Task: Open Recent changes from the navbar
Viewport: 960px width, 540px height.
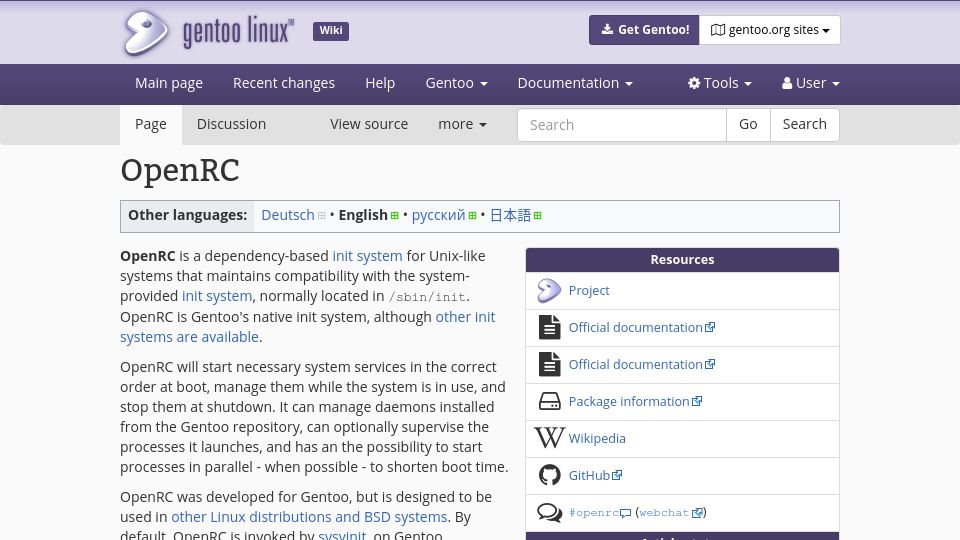Action: click(284, 83)
